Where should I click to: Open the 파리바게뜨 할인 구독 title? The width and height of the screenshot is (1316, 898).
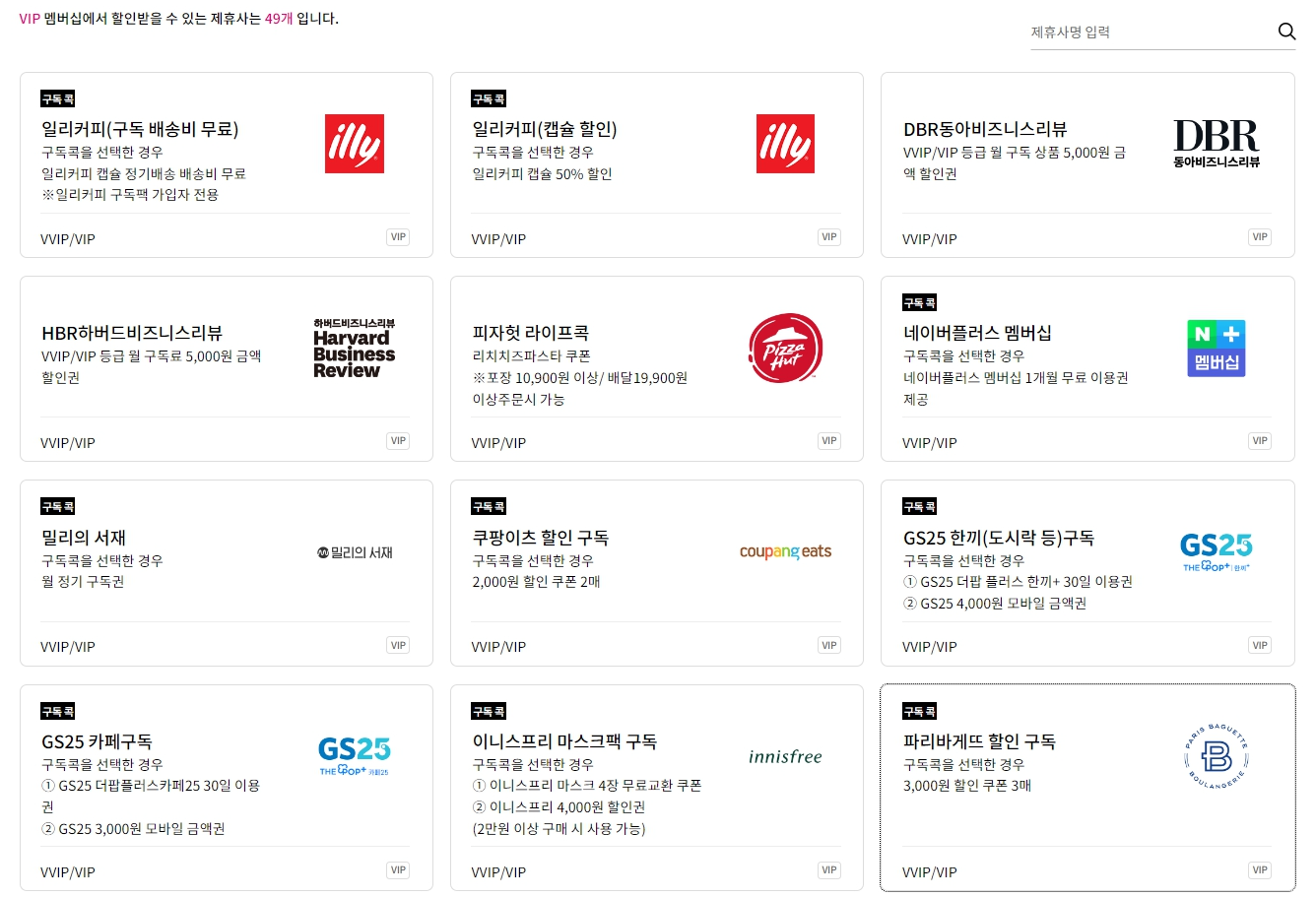979,741
